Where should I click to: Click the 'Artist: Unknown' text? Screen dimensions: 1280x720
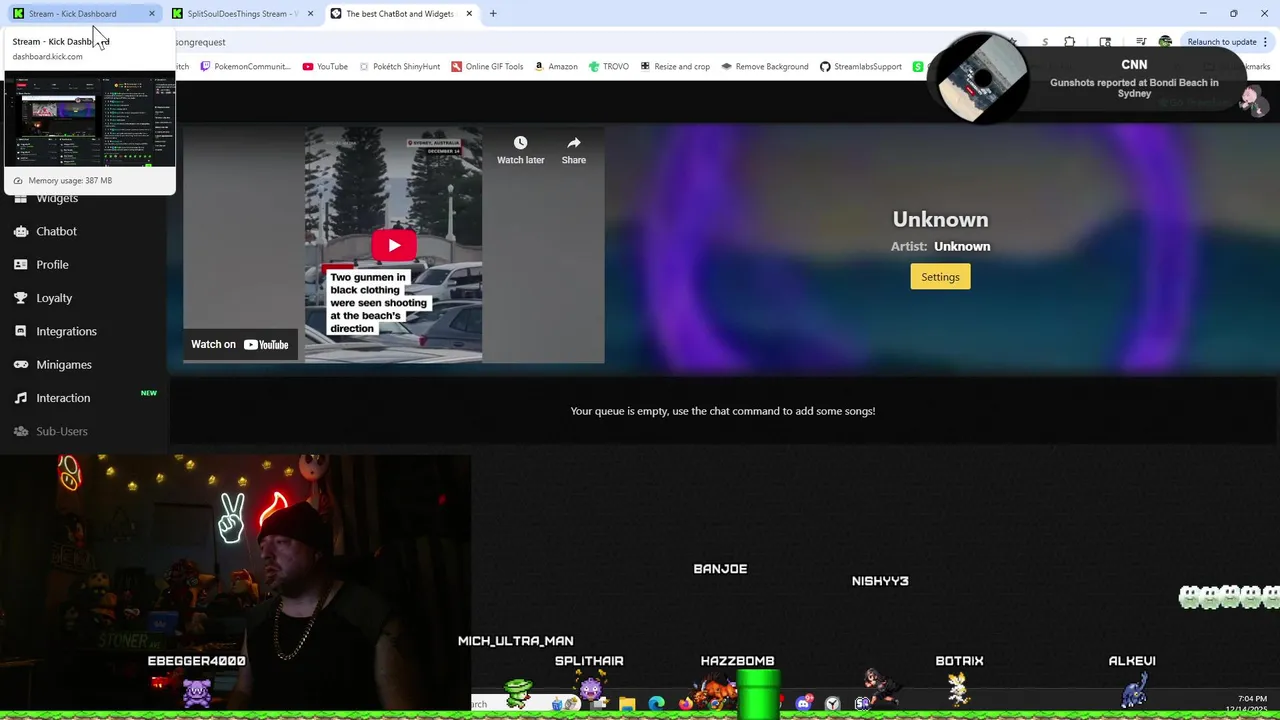(x=940, y=246)
